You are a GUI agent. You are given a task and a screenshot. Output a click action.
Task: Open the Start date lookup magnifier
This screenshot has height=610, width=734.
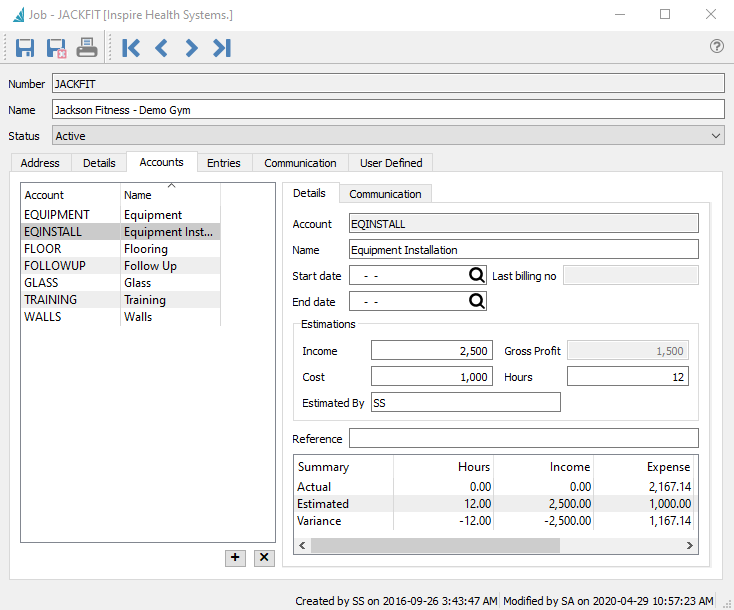click(477, 276)
